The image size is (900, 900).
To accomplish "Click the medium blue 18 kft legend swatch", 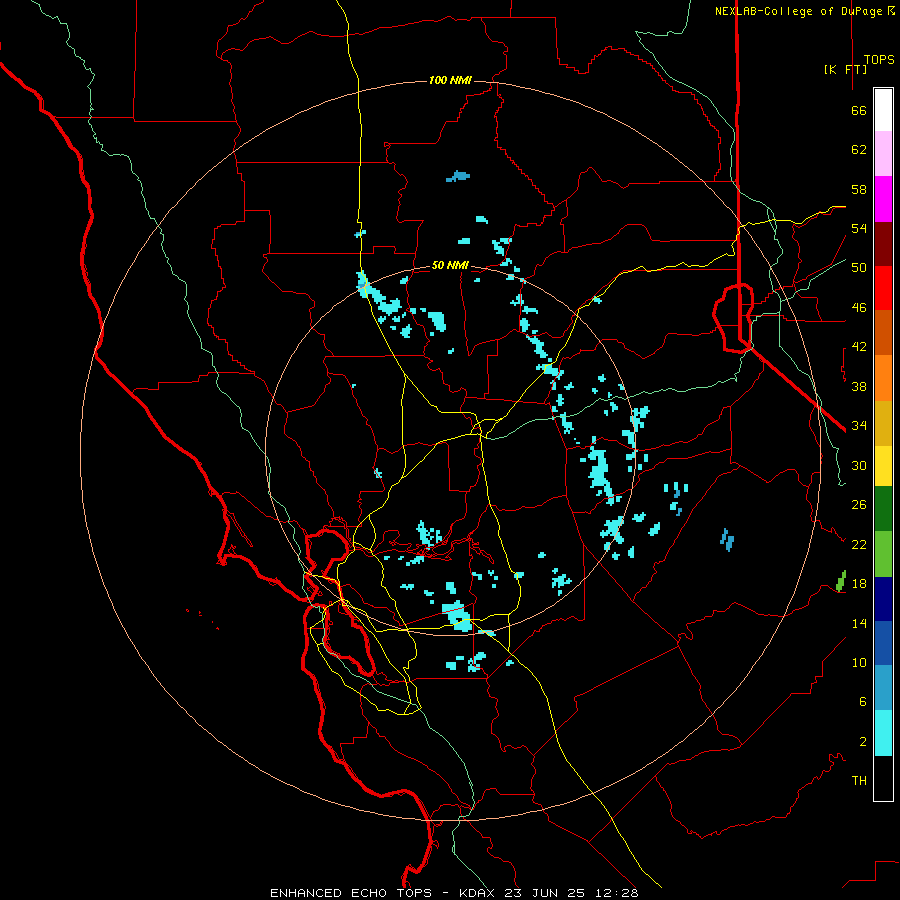I will coord(883,643).
